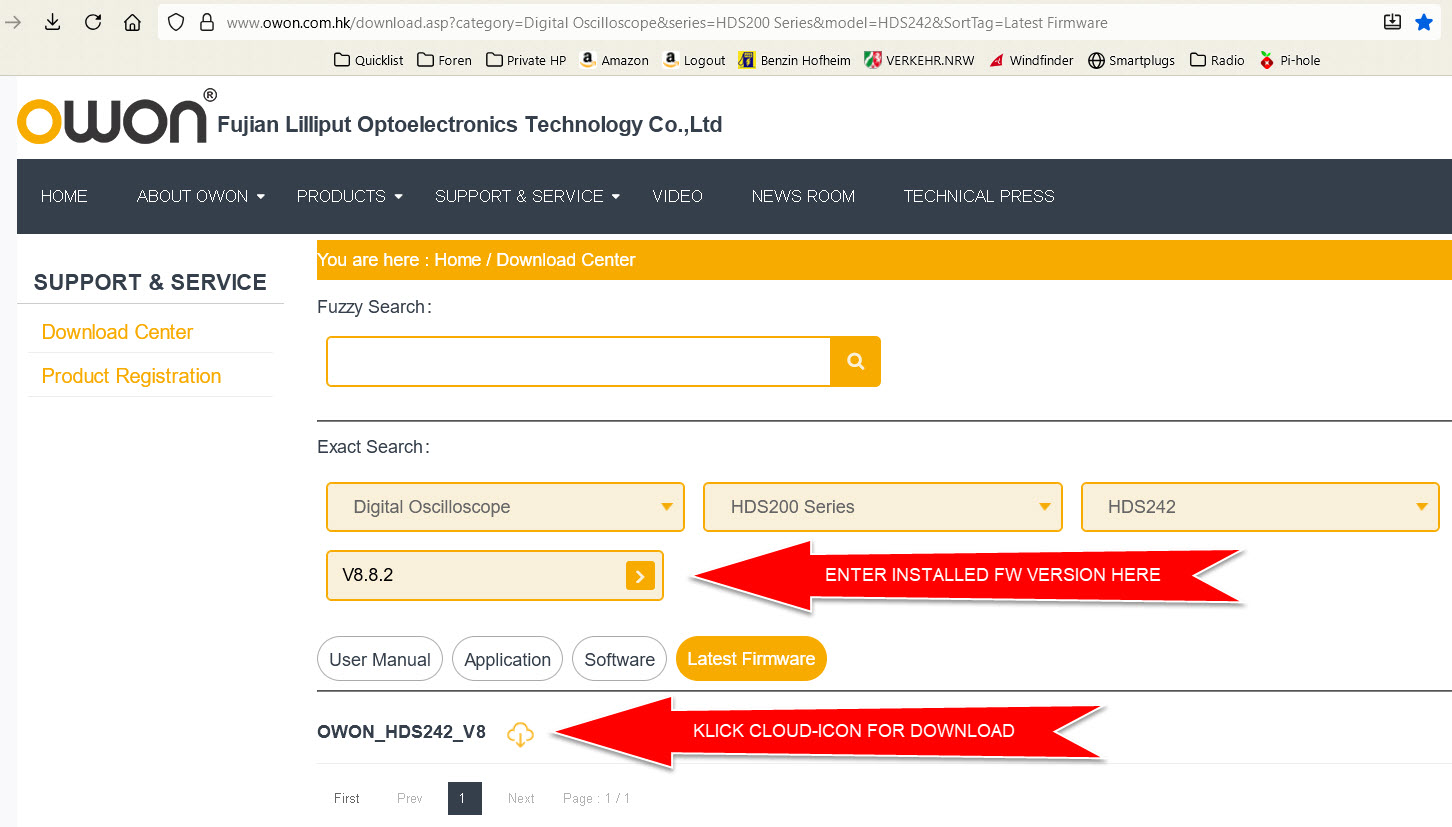This screenshot has width=1452, height=827.
Task: Switch to the Application tab
Action: click(x=507, y=659)
